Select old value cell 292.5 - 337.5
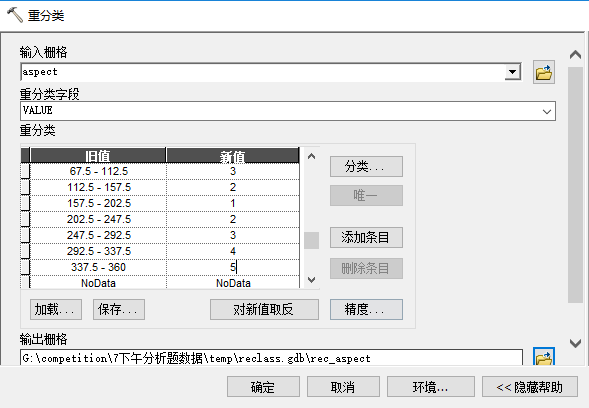This screenshot has height=408, width=589. (98, 251)
